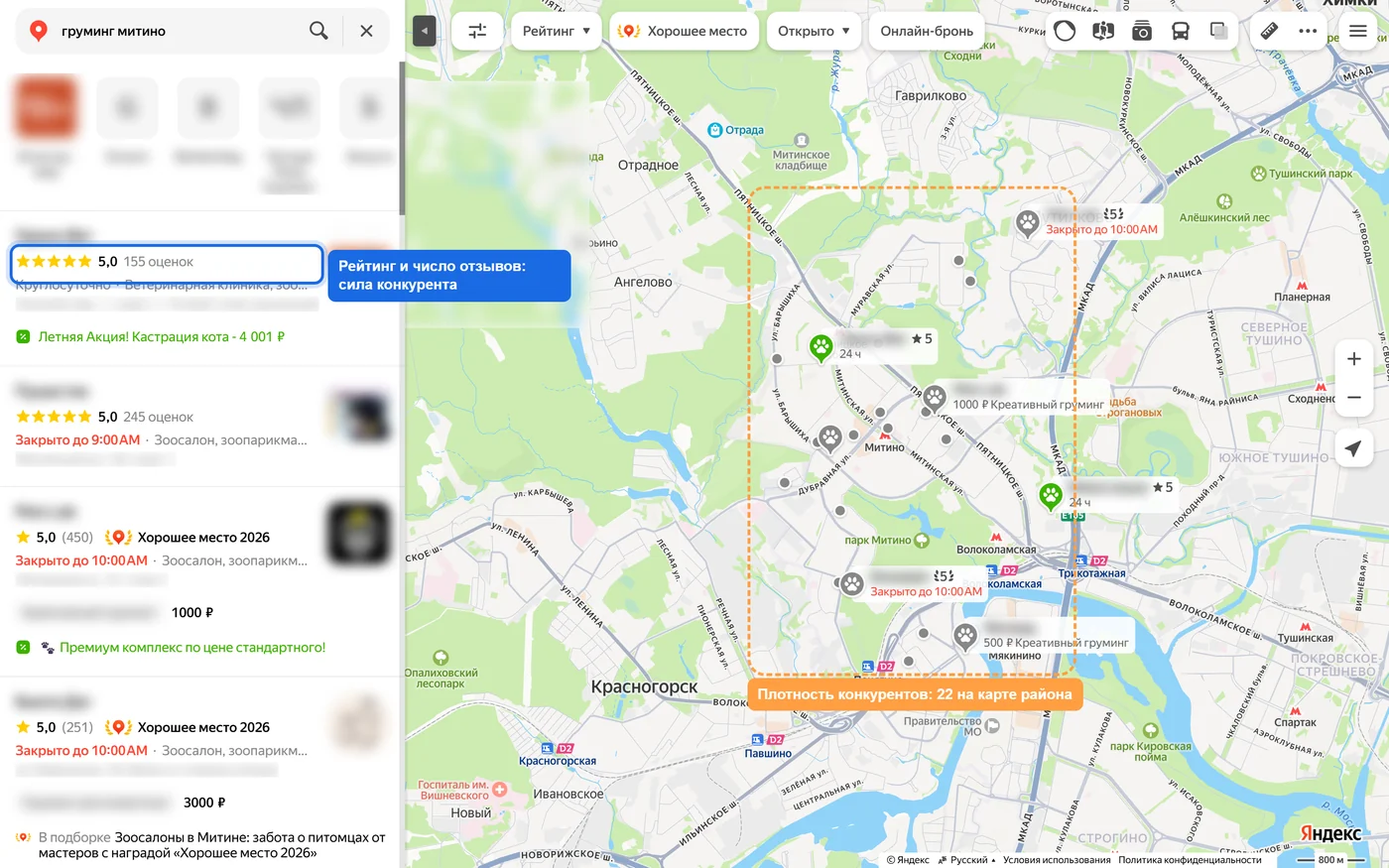1389x868 pixels.
Task: Open the Летняя Акция Кастрация кота promo link
Action: (162, 337)
